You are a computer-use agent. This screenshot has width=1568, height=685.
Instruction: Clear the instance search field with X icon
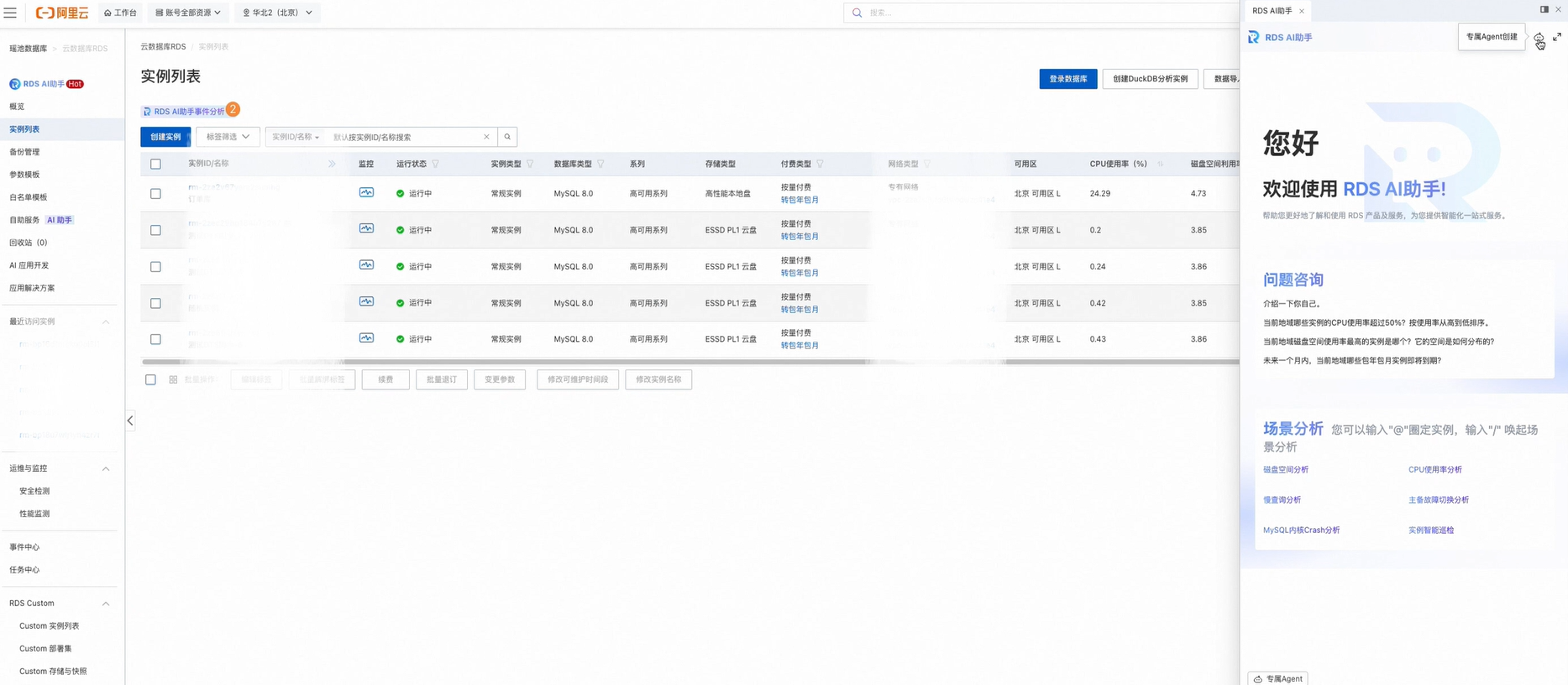[486, 137]
